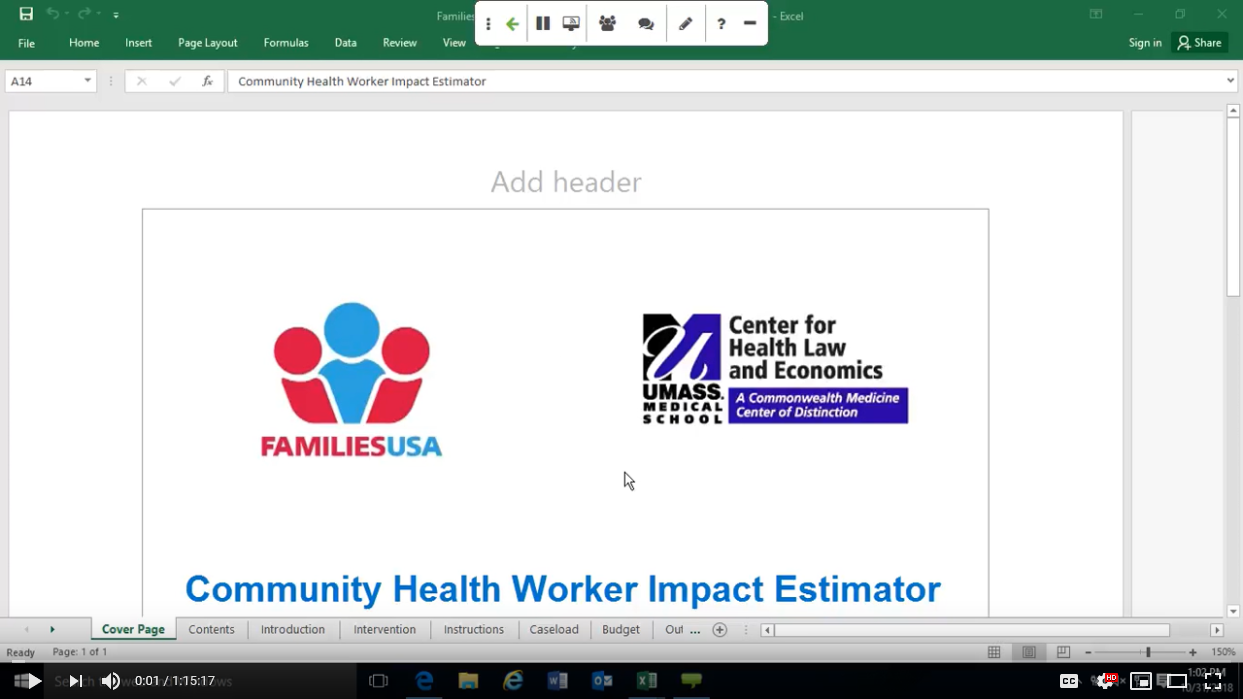Play the video
1243x699 pixels.
(35, 681)
